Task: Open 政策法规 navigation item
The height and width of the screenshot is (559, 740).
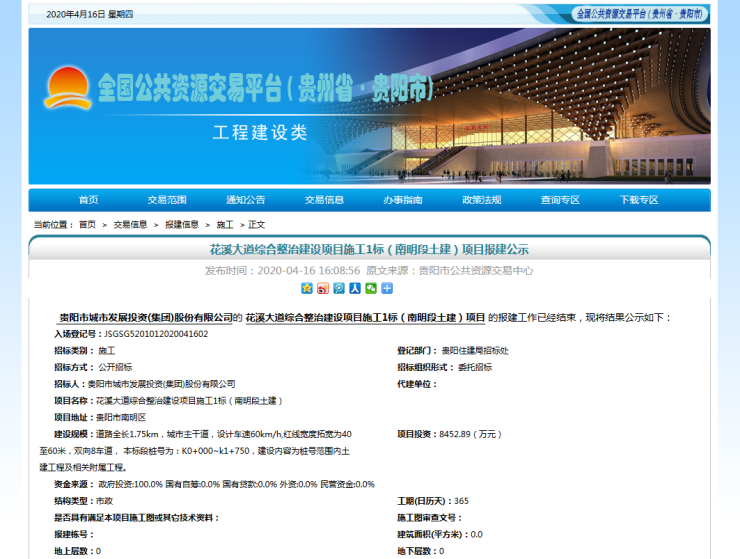Action: pos(481,200)
